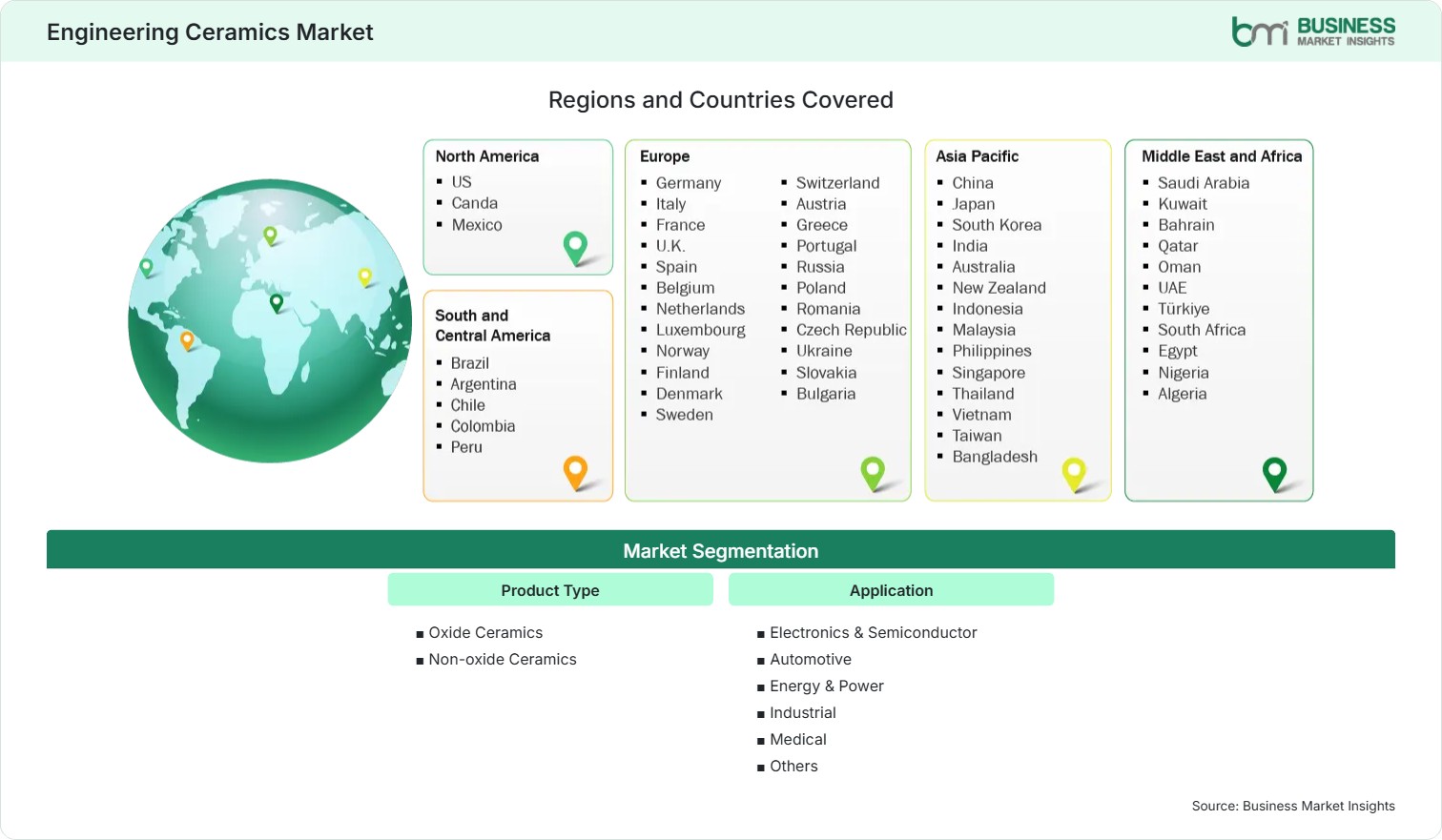
Task: Click Türkiye in Middle East list
Action: coord(1184,309)
